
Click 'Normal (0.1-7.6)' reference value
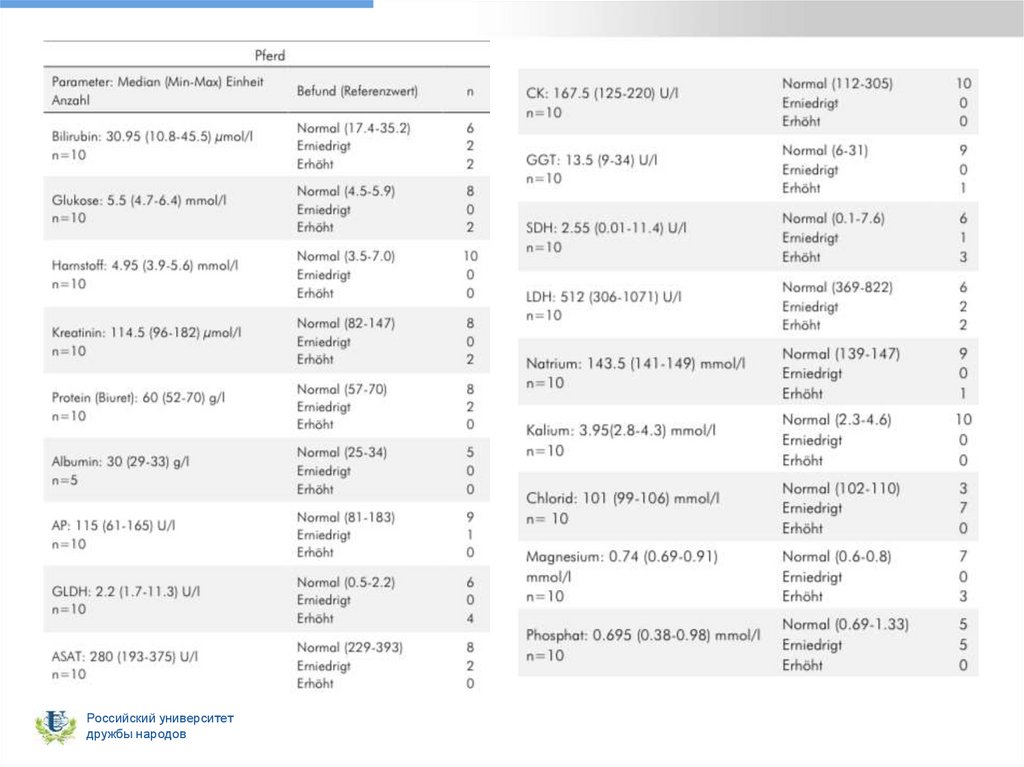(x=833, y=218)
